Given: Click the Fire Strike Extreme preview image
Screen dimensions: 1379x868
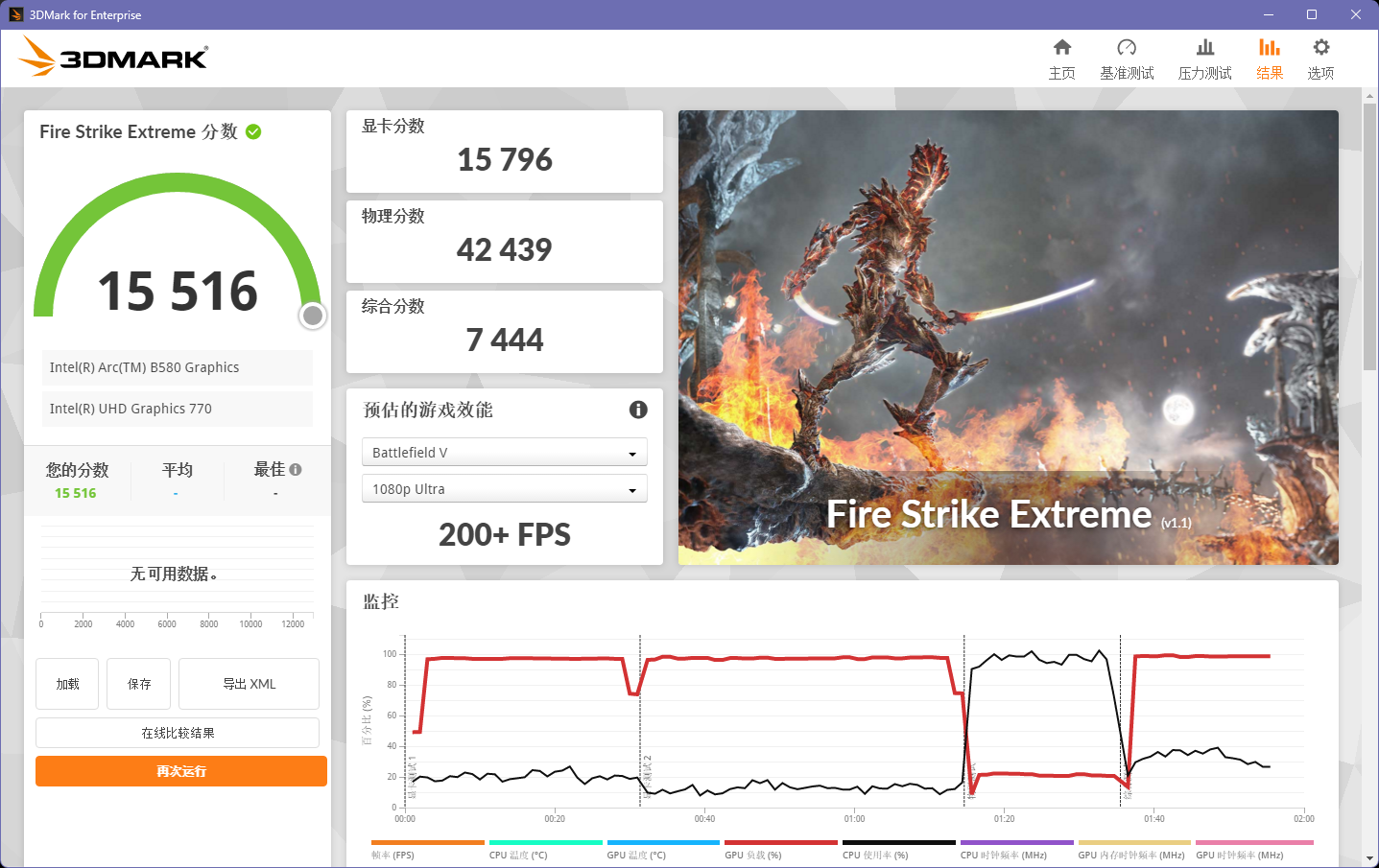Looking at the screenshot, I should (x=1009, y=338).
